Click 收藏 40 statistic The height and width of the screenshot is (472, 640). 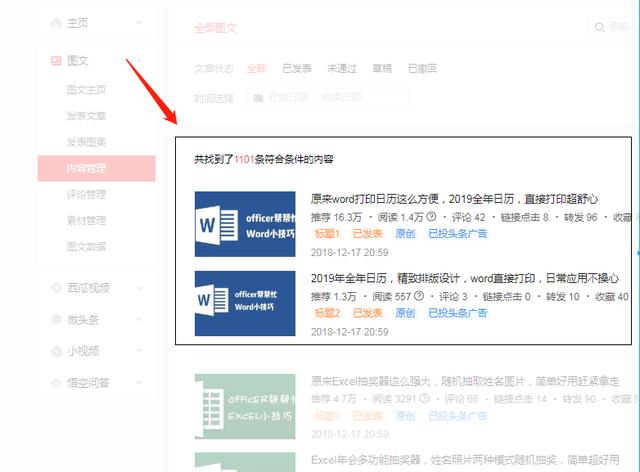(611, 296)
